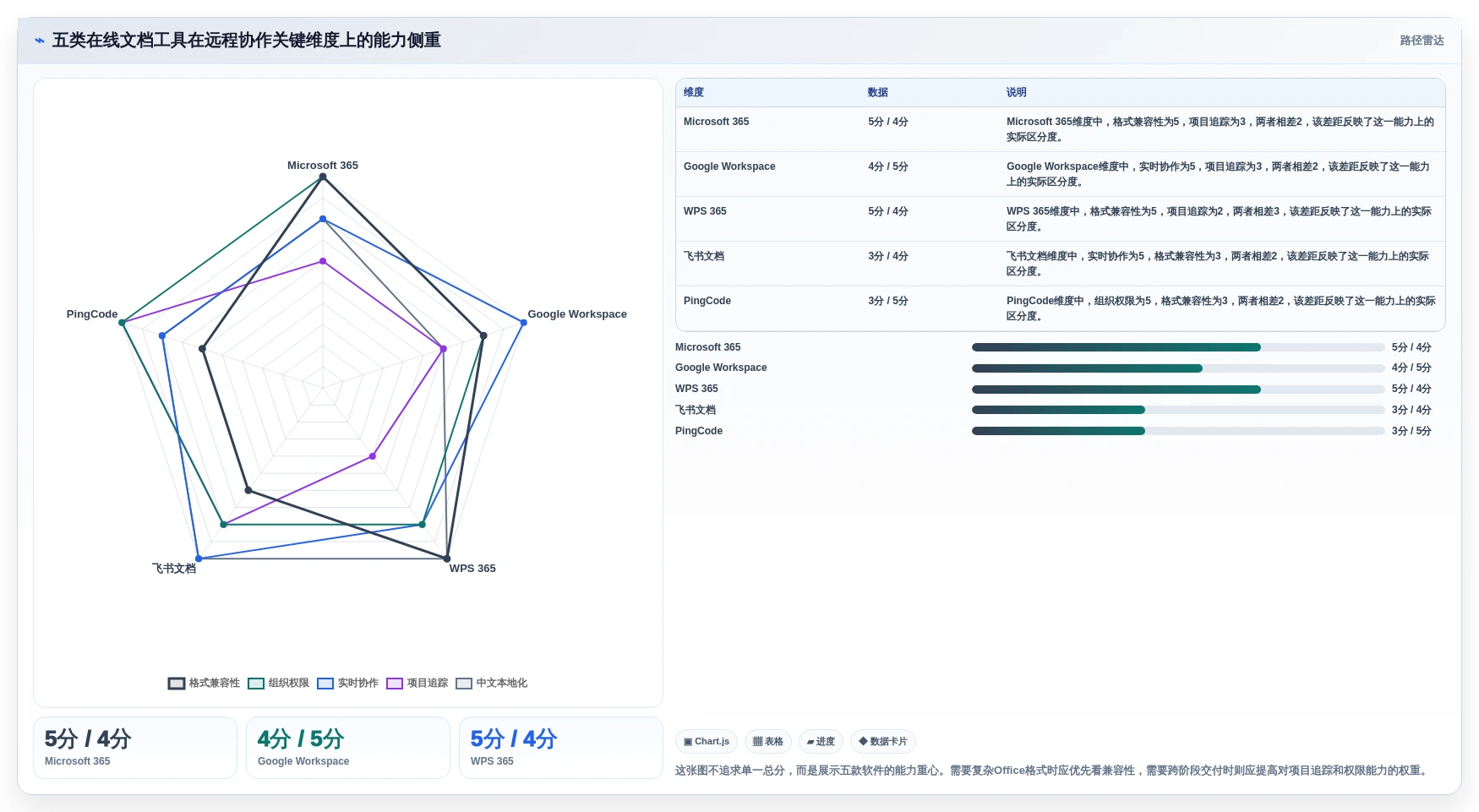Screen dimensions: 1479x812
Task: Click the 飞书文档 progress bar
Action: (1178, 410)
